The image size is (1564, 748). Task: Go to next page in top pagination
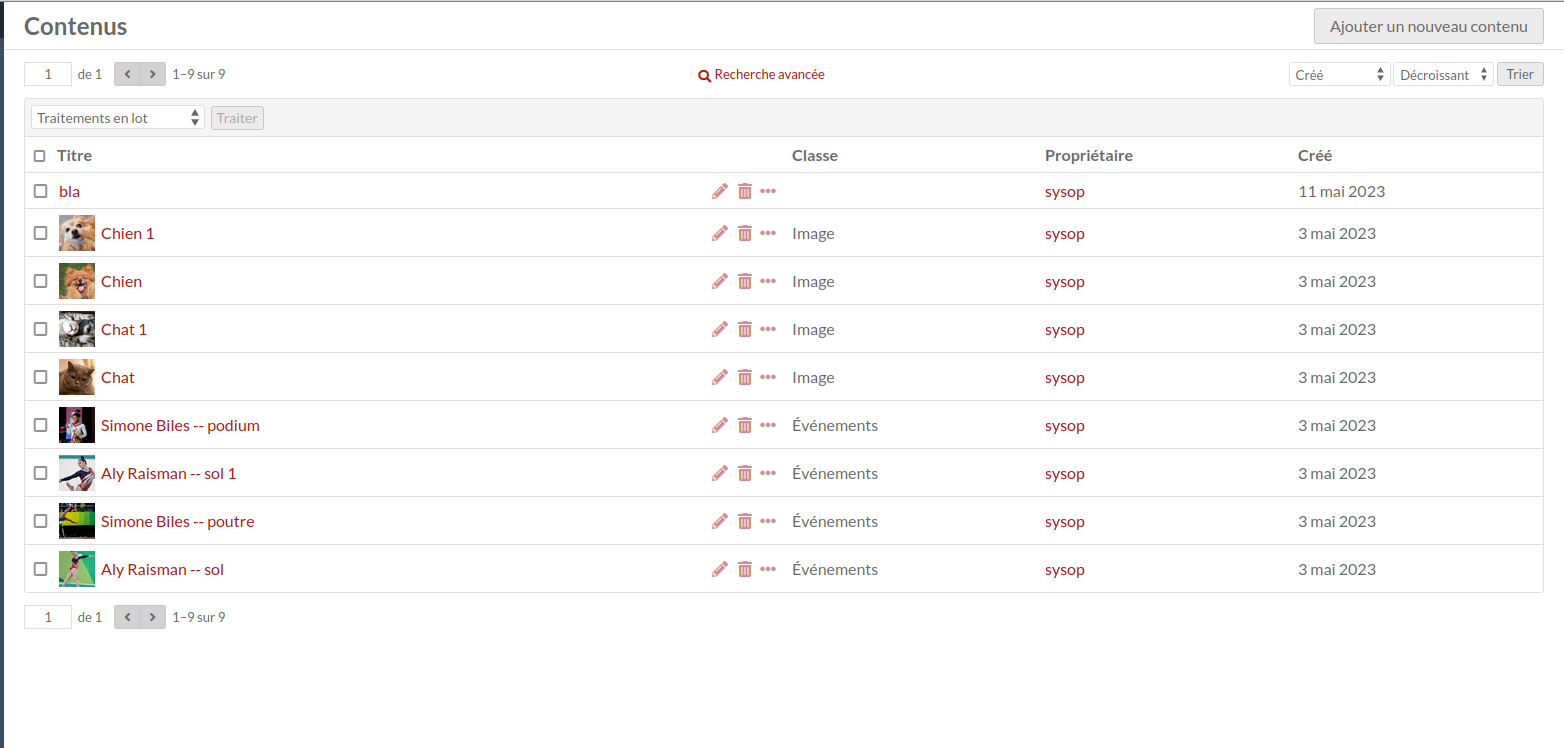click(153, 74)
